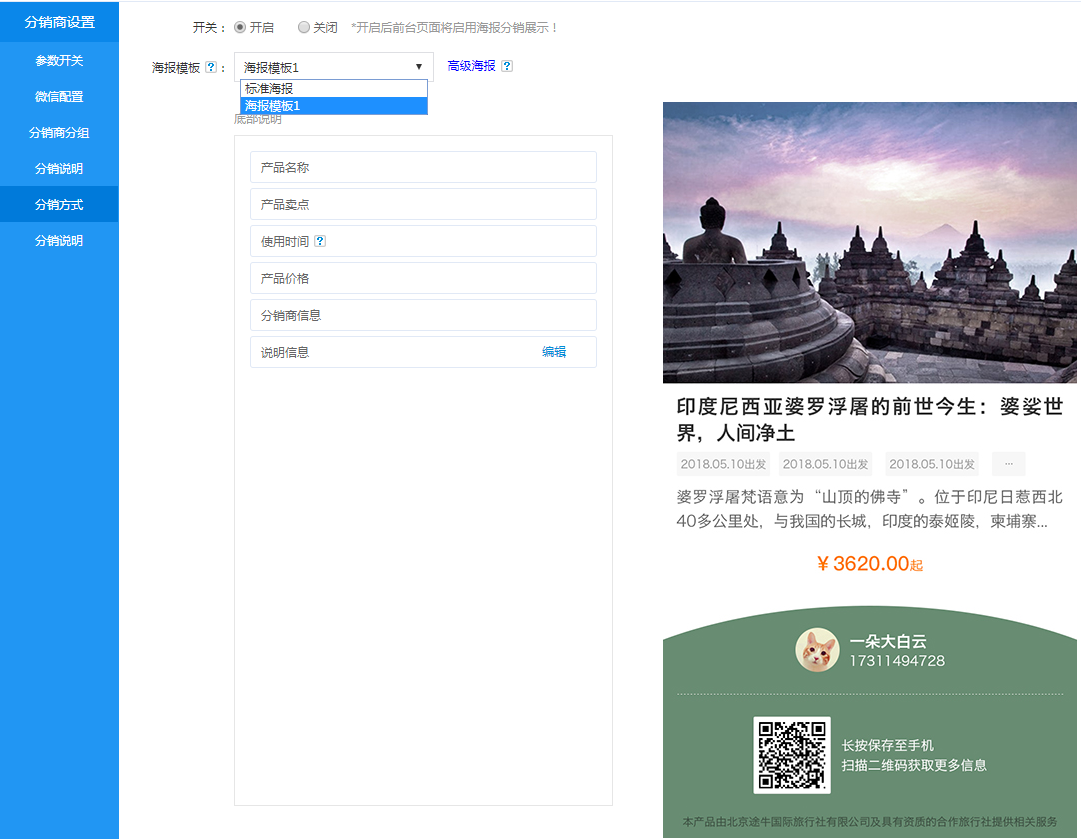Click help icon next to 使用时间
1081x839 pixels.
(x=320, y=241)
